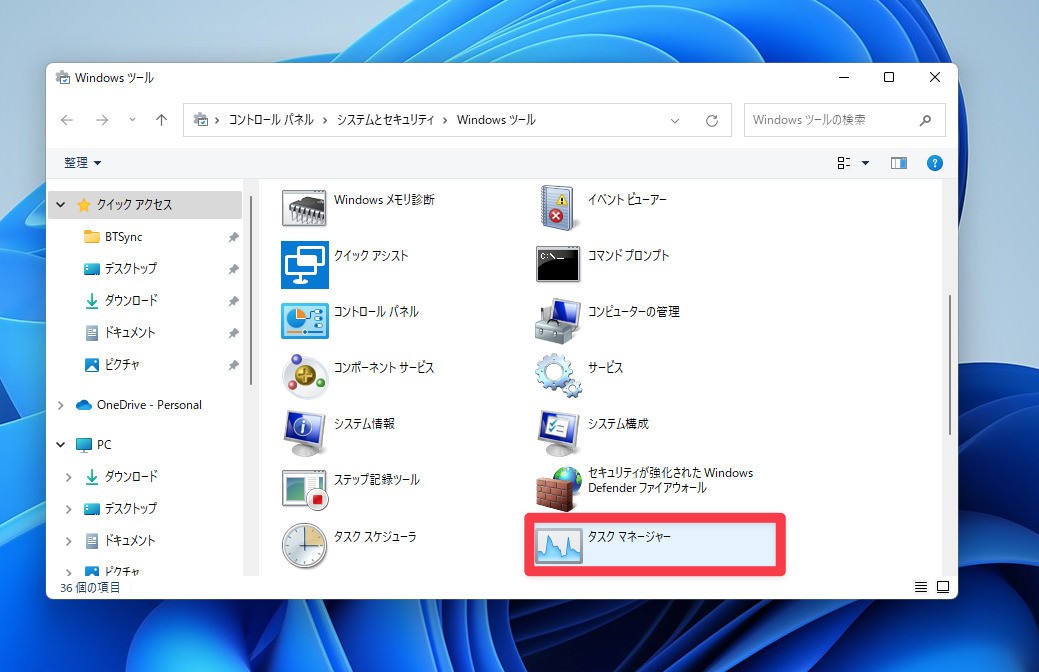Select the タスク マネージャー label text
Image resolution: width=1039 pixels, height=672 pixels.
pos(629,536)
